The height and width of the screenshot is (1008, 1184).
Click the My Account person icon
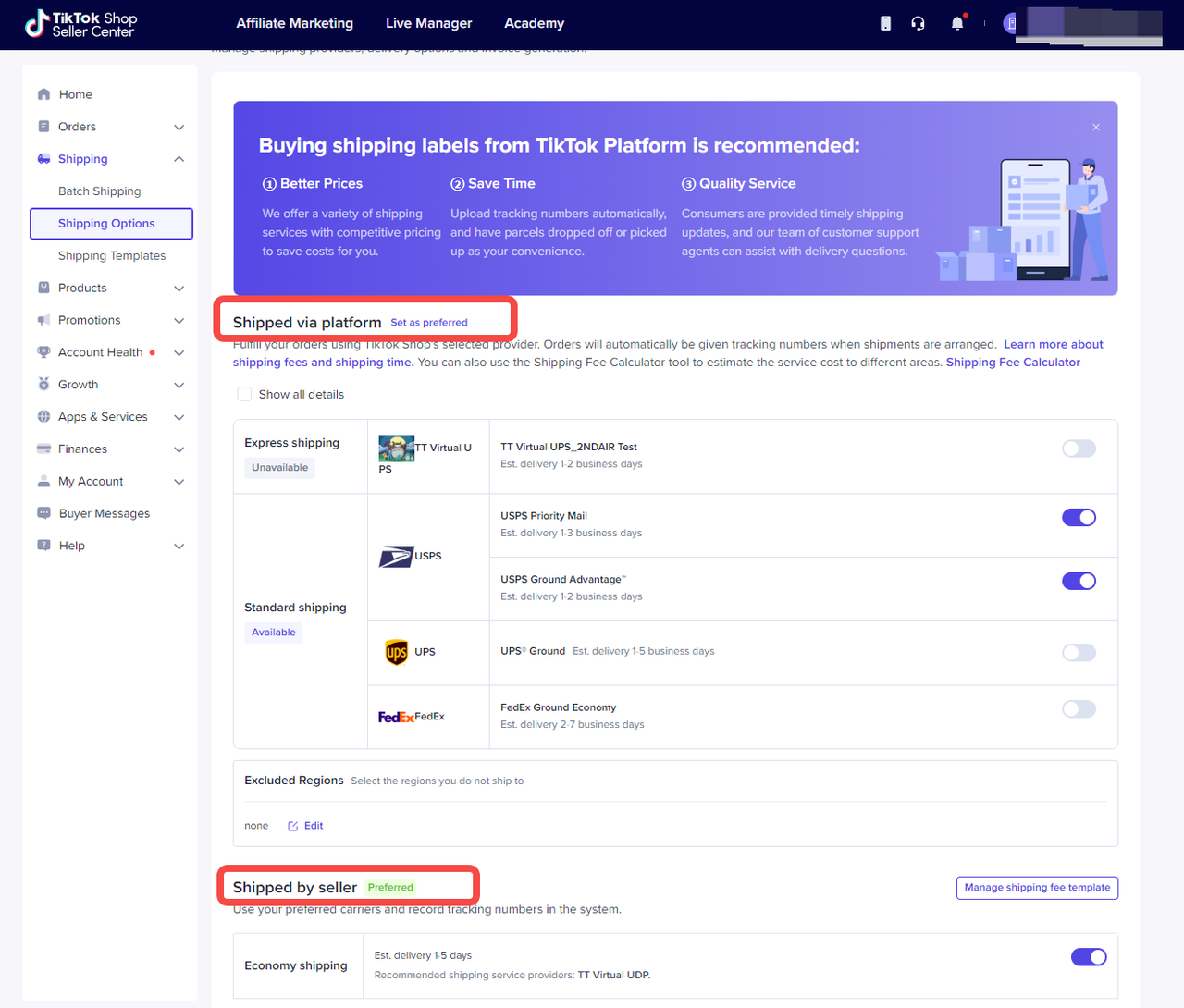[x=43, y=481]
